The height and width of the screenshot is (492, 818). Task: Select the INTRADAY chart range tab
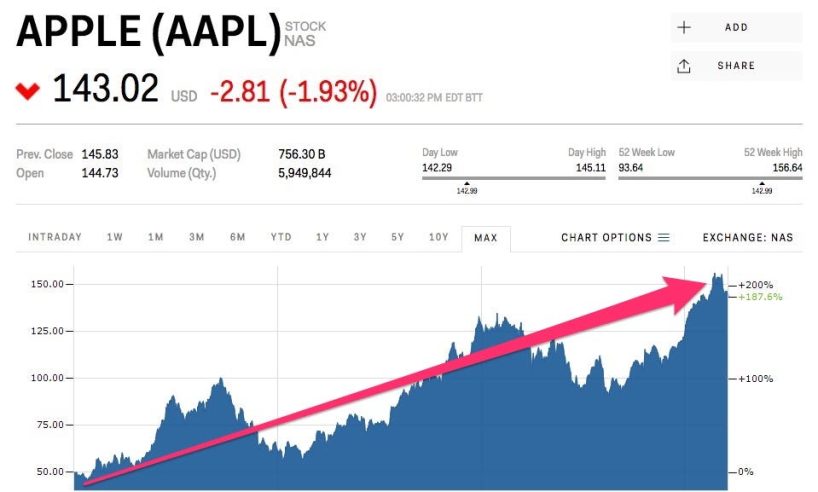click(x=54, y=238)
